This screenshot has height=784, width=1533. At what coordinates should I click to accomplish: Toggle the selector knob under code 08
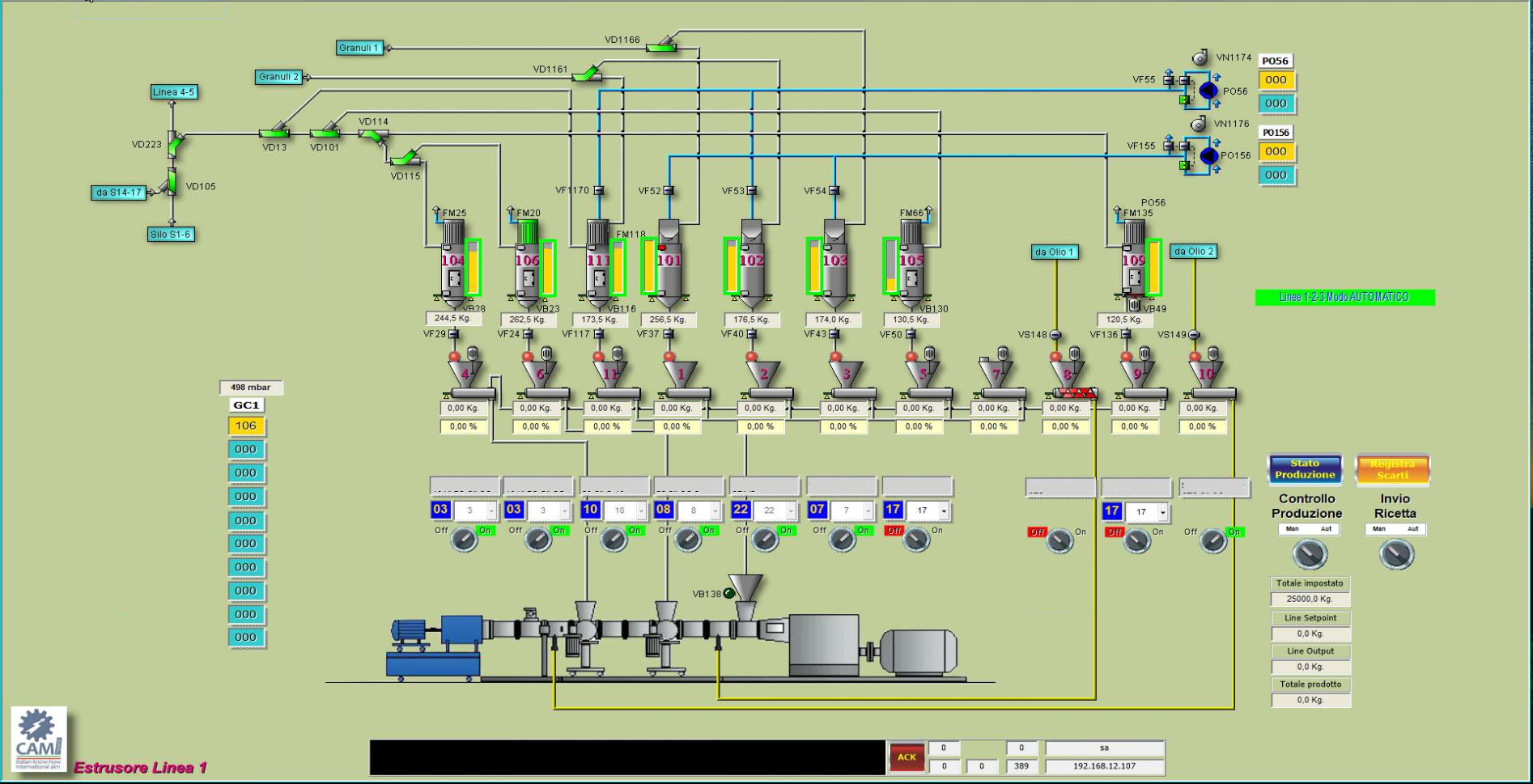pyautogui.click(x=688, y=539)
